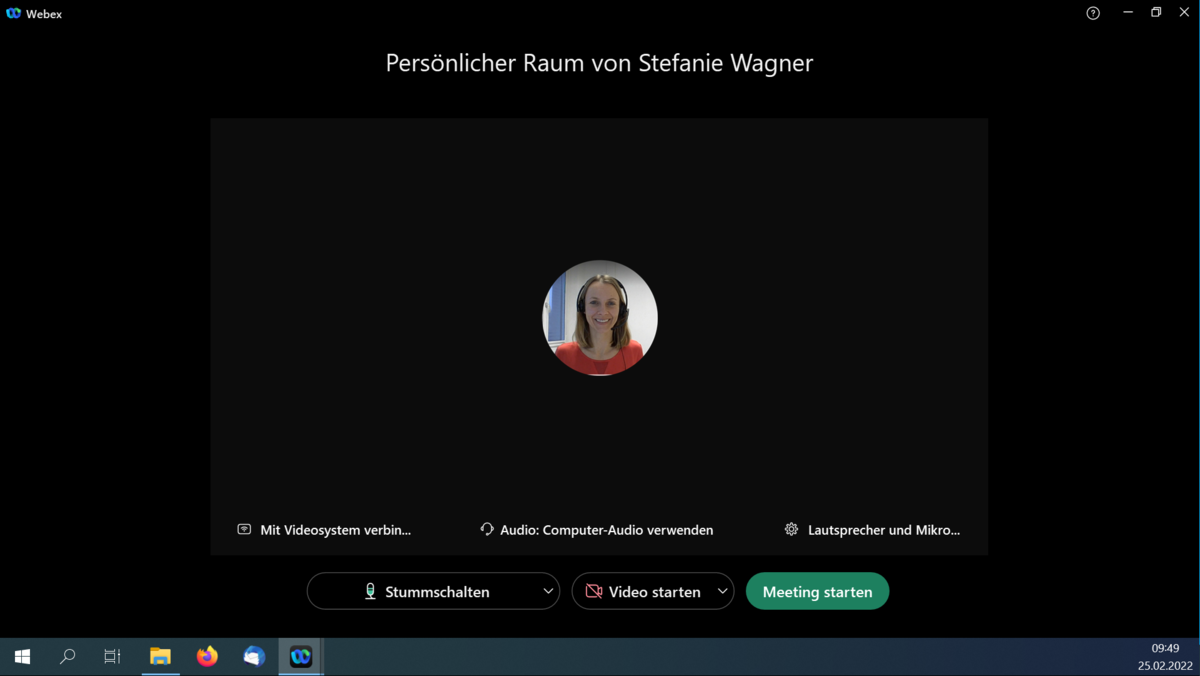The width and height of the screenshot is (1200, 676).
Task: Open the help question mark icon
Action: pyautogui.click(x=1093, y=13)
